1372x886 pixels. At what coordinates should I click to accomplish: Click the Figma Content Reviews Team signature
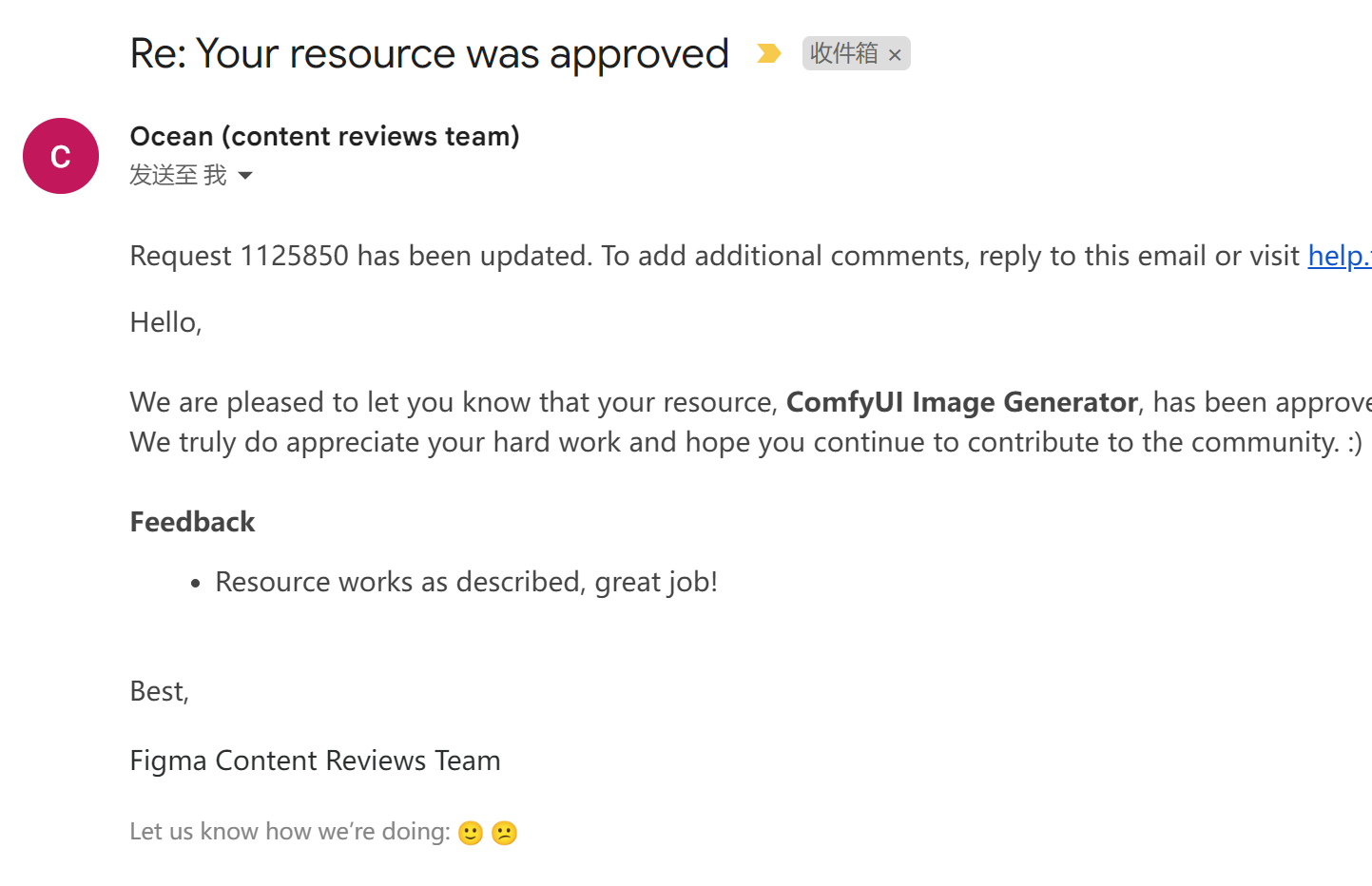tap(315, 761)
